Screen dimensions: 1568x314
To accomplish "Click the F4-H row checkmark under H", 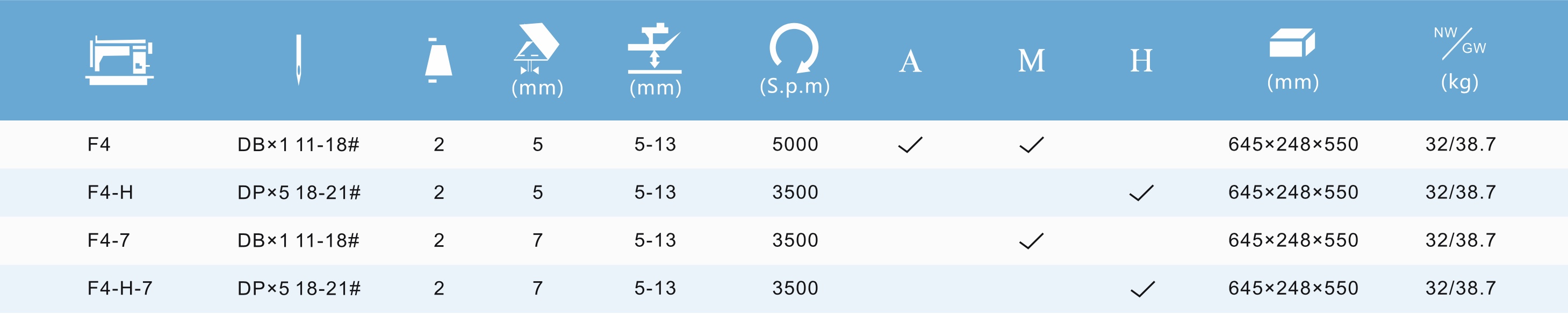I will click(x=1141, y=193).
